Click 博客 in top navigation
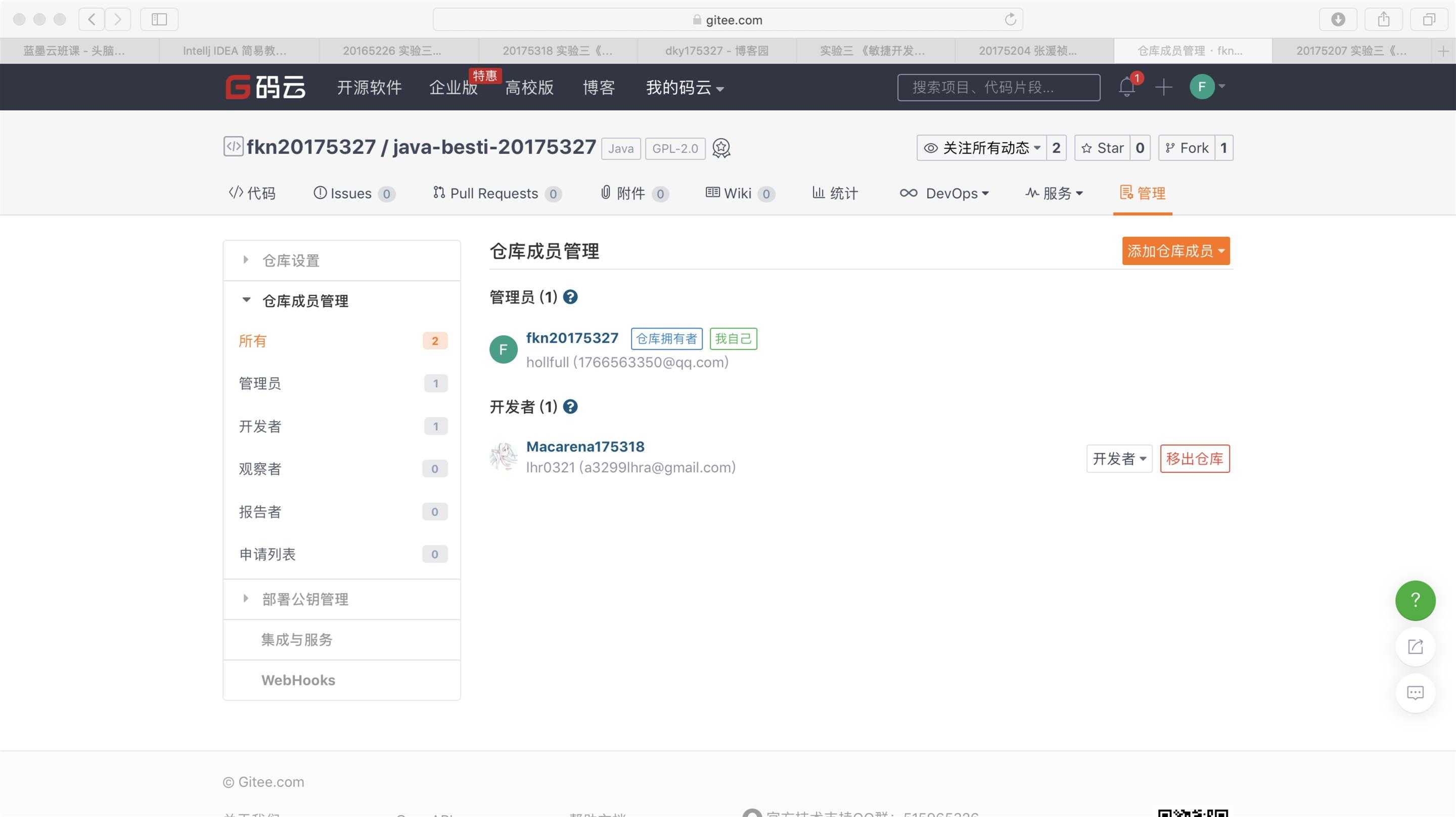Viewport: 1456px width, 817px height. pos(599,87)
